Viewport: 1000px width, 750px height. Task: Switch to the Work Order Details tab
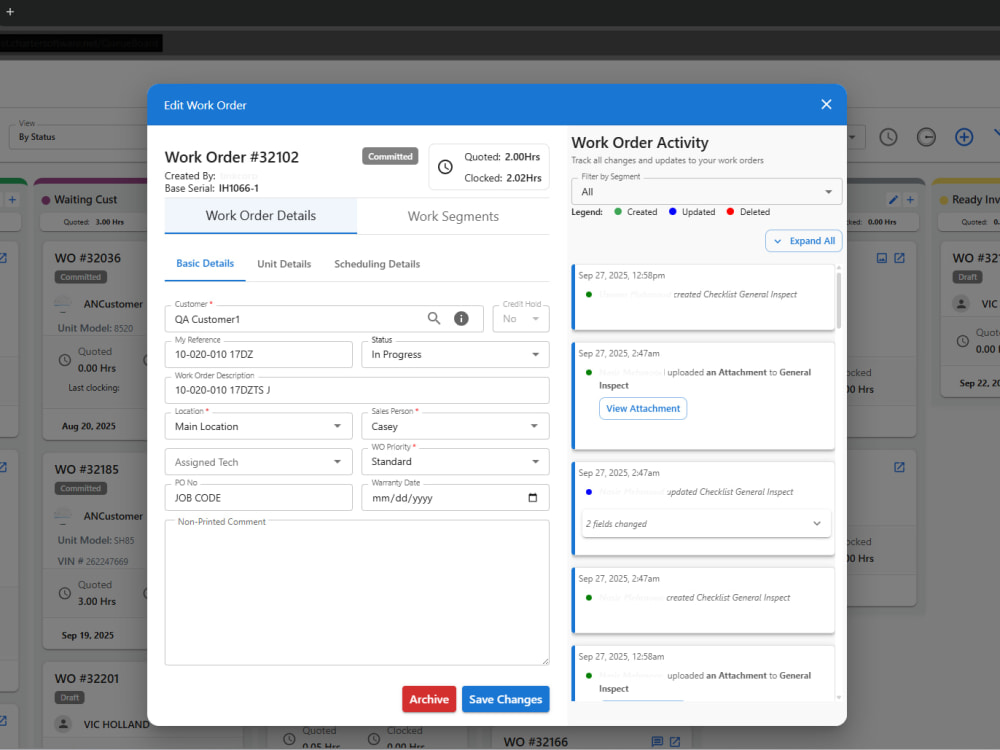(x=261, y=216)
